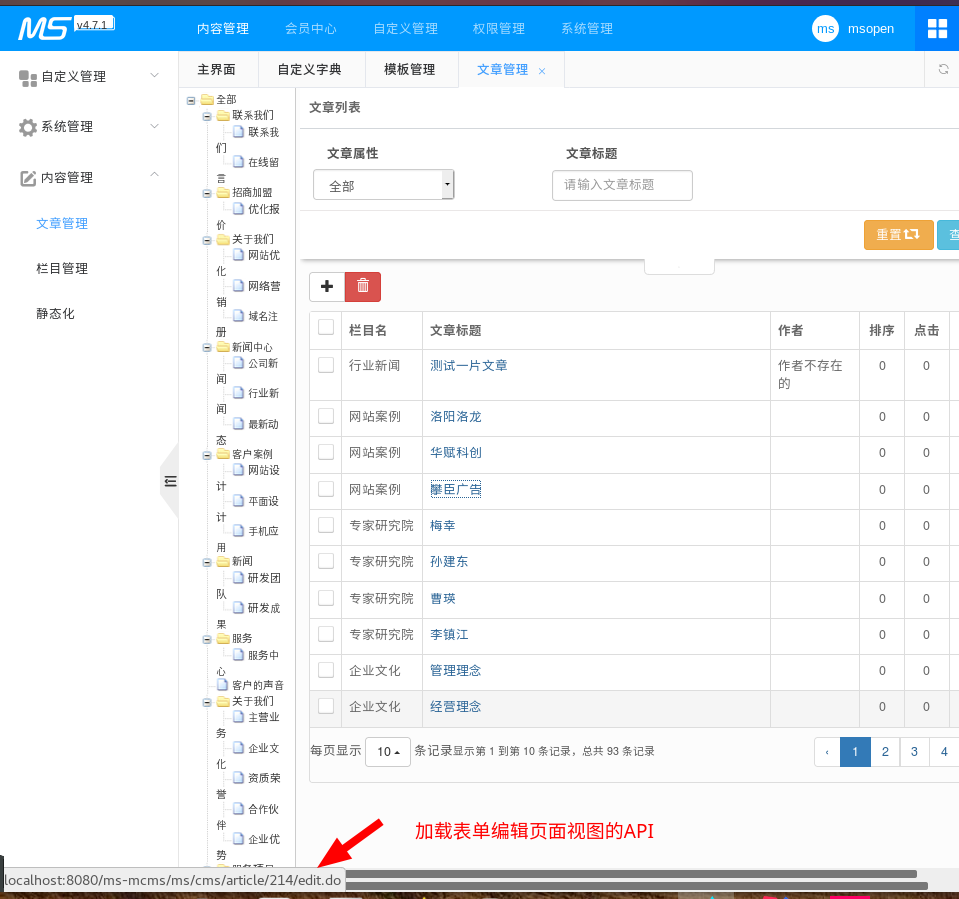Click the msopen username in the header
The image size is (959, 899).
[870, 29]
